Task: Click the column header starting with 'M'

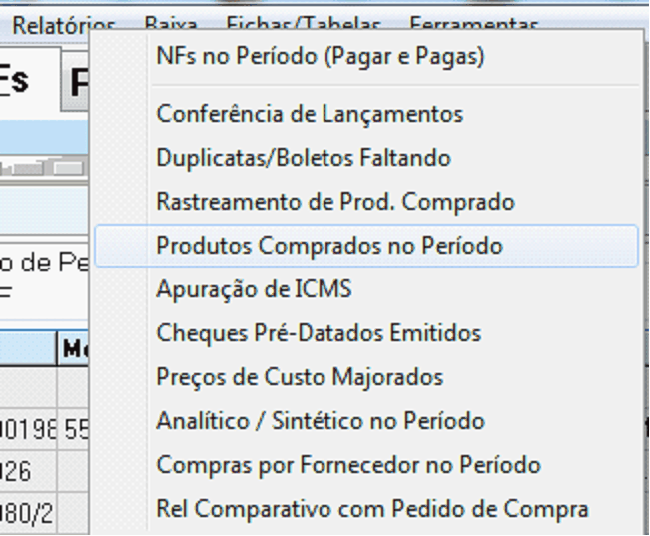Action: [74, 349]
